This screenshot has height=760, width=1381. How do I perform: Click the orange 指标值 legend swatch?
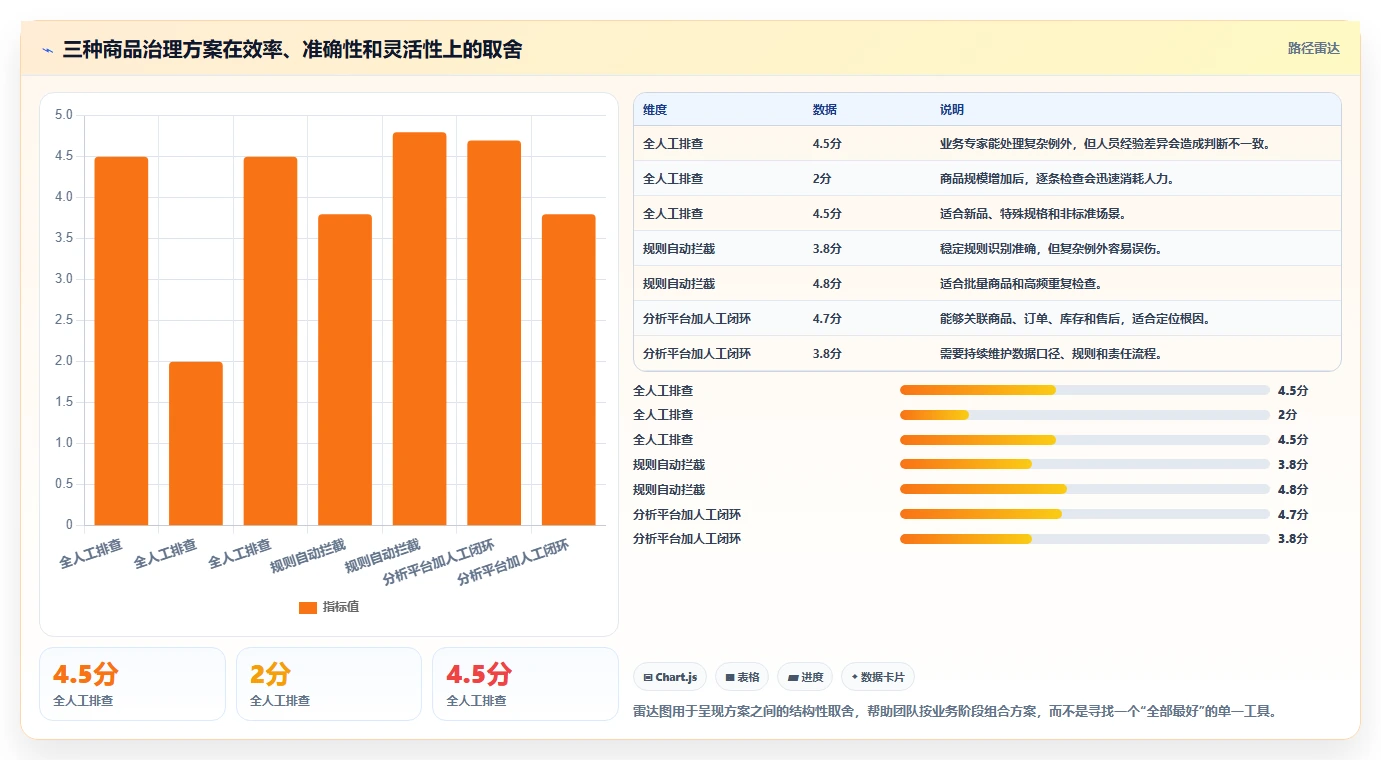point(308,607)
